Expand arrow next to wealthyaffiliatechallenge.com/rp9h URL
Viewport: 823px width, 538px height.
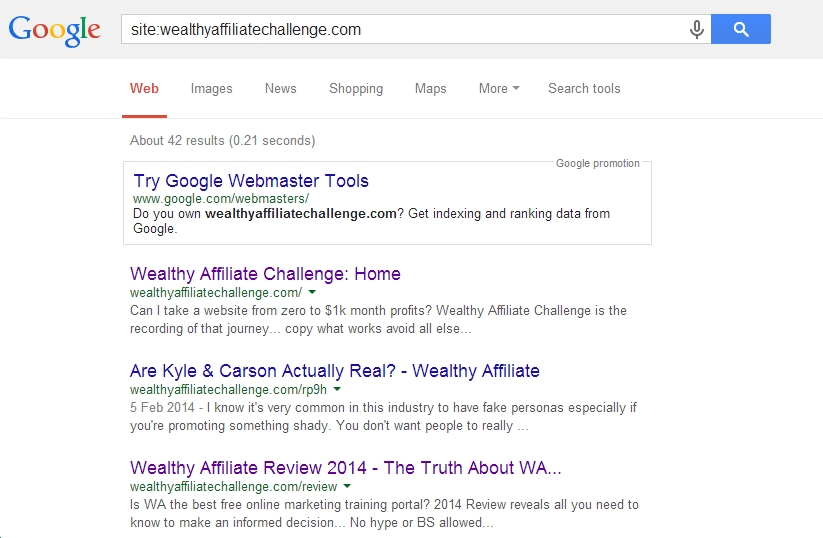click(x=337, y=389)
